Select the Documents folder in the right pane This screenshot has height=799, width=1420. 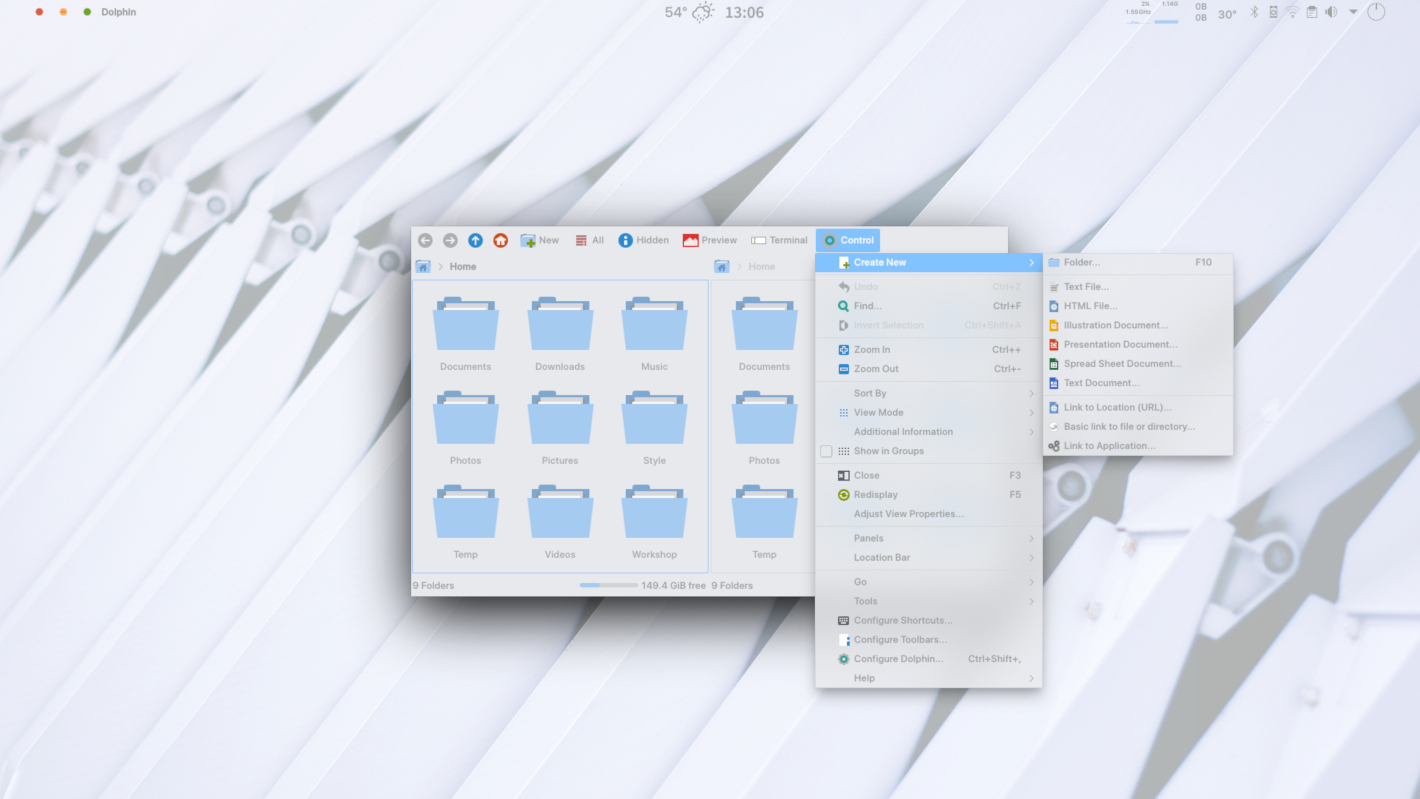click(x=764, y=334)
